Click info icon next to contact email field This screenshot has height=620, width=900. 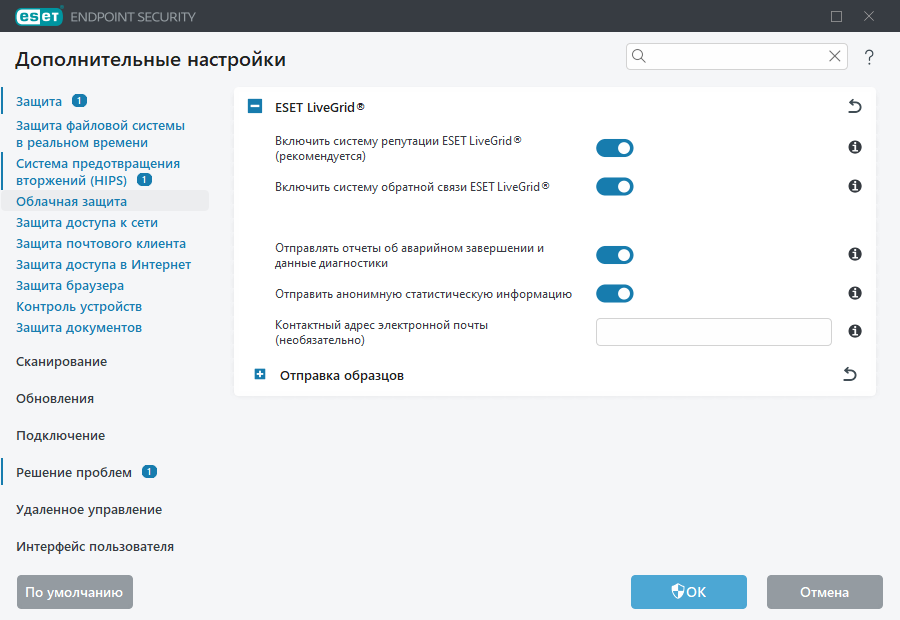tap(854, 331)
